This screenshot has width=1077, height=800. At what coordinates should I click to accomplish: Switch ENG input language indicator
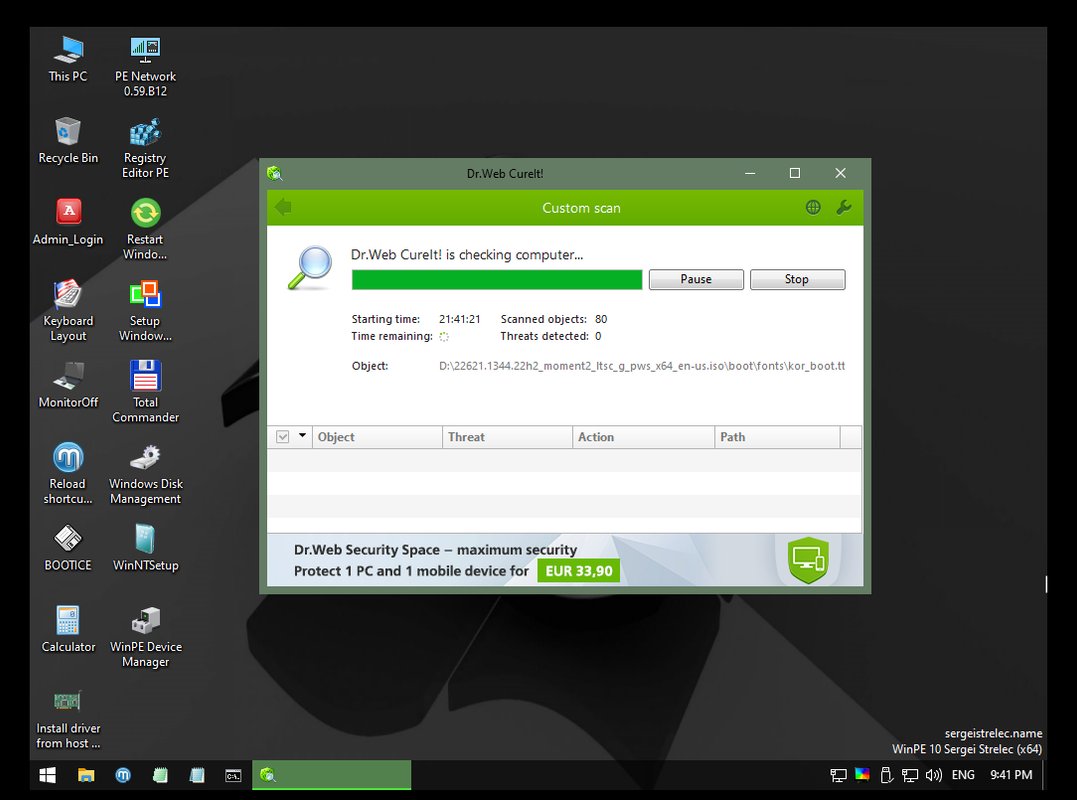[963, 775]
